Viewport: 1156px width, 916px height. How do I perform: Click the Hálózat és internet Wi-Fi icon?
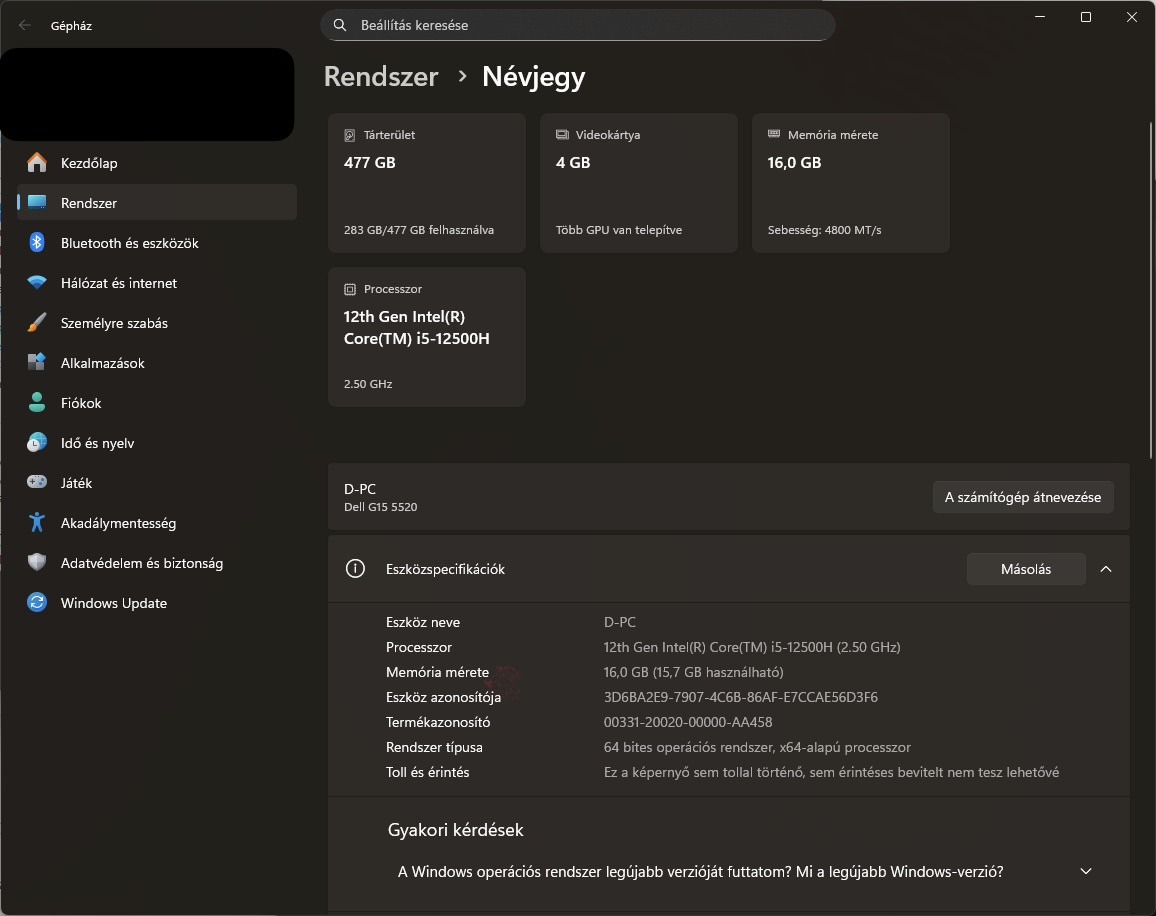[37, 283]
